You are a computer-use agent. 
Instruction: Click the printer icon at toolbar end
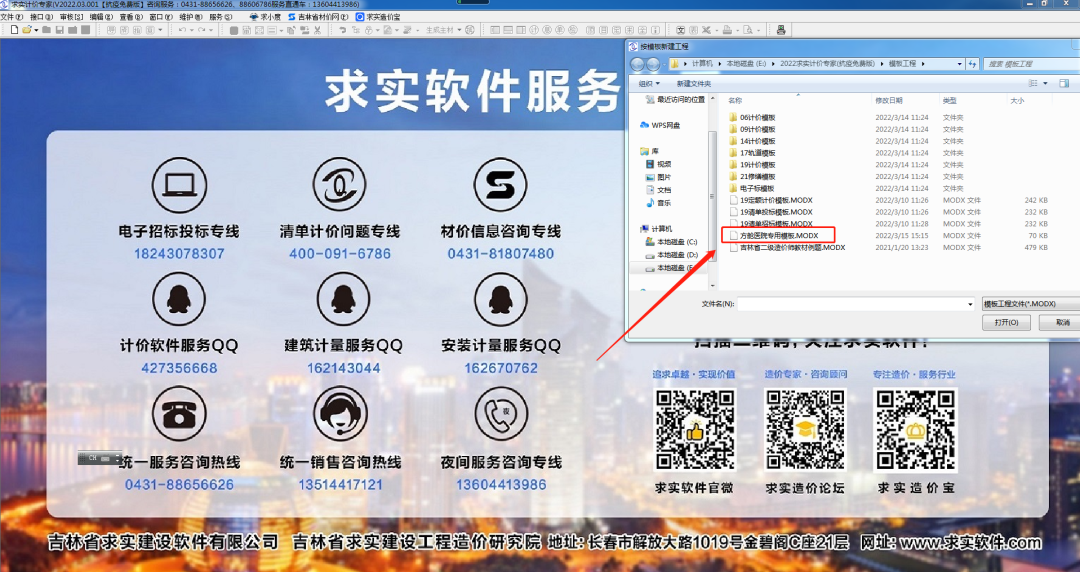pos(780,30)
